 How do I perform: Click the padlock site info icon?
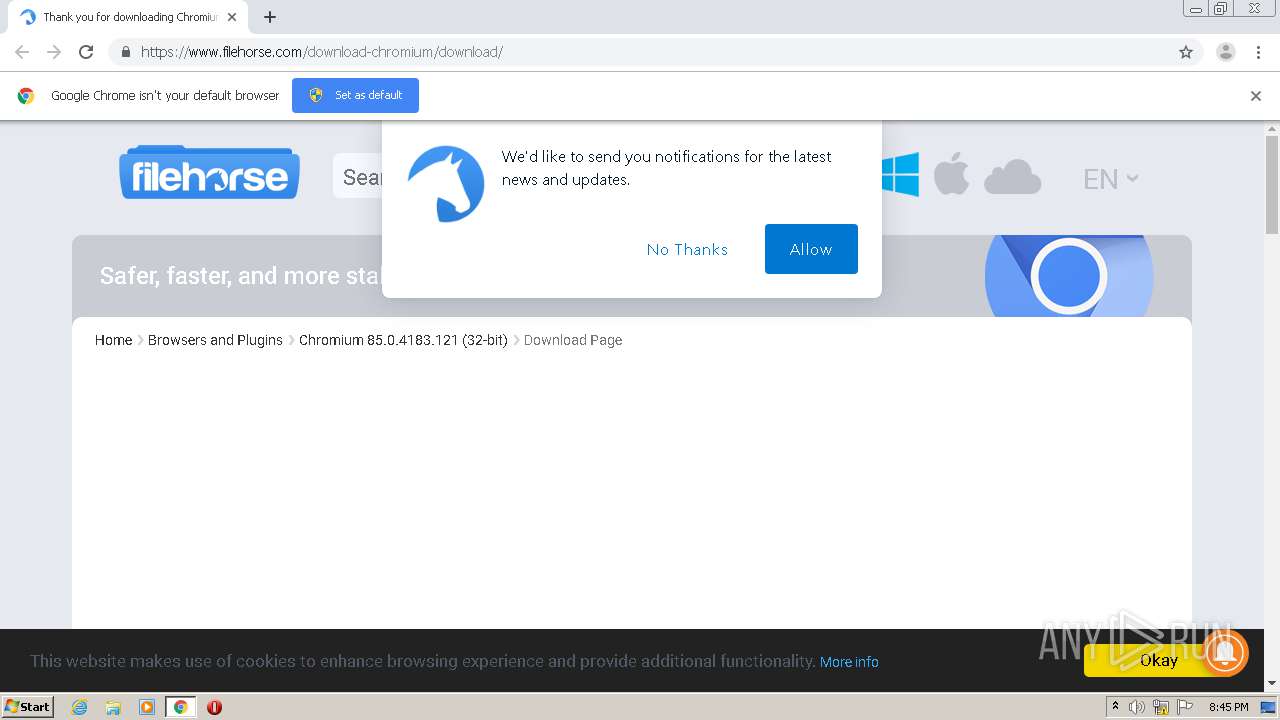126,52
